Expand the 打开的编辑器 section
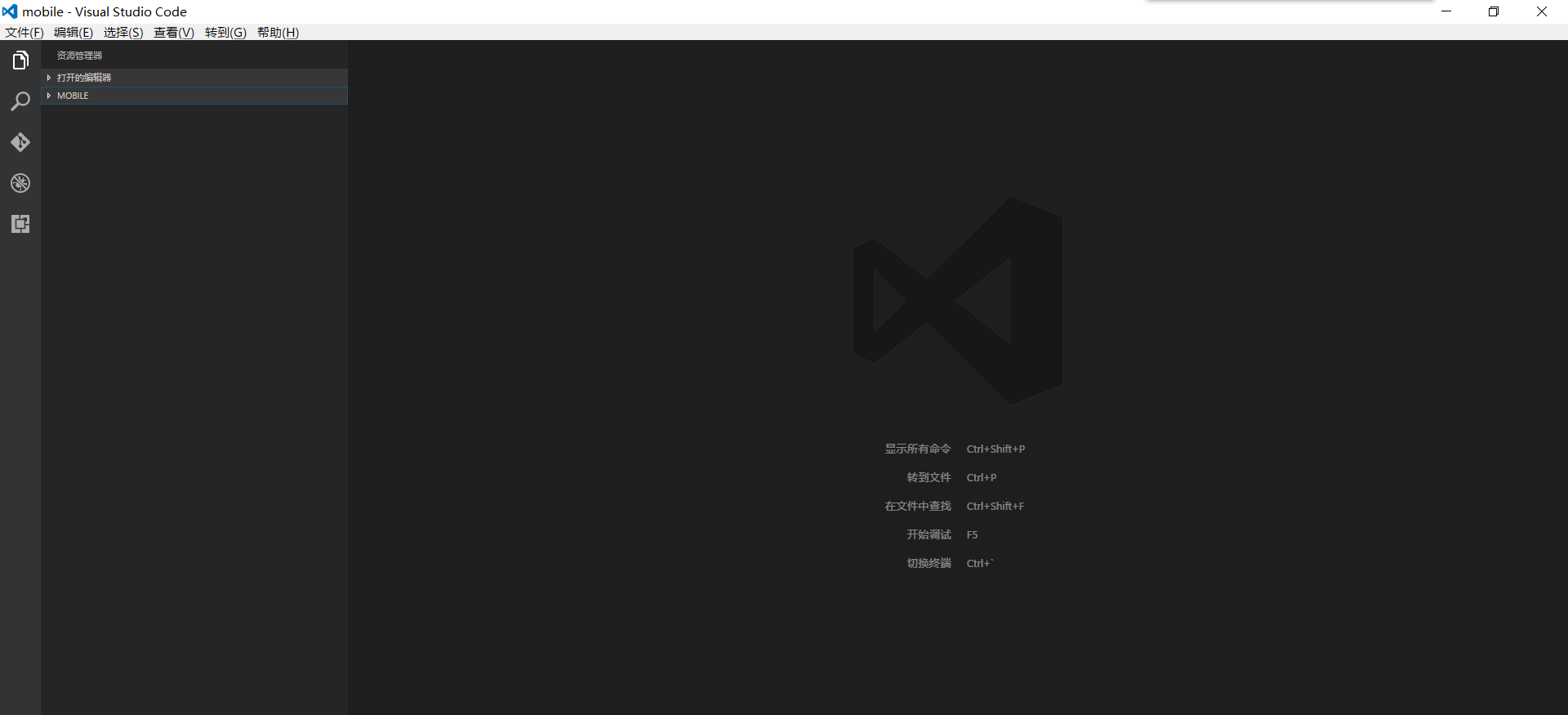This screenshot has width=1568, height=715. click(194, 78)
